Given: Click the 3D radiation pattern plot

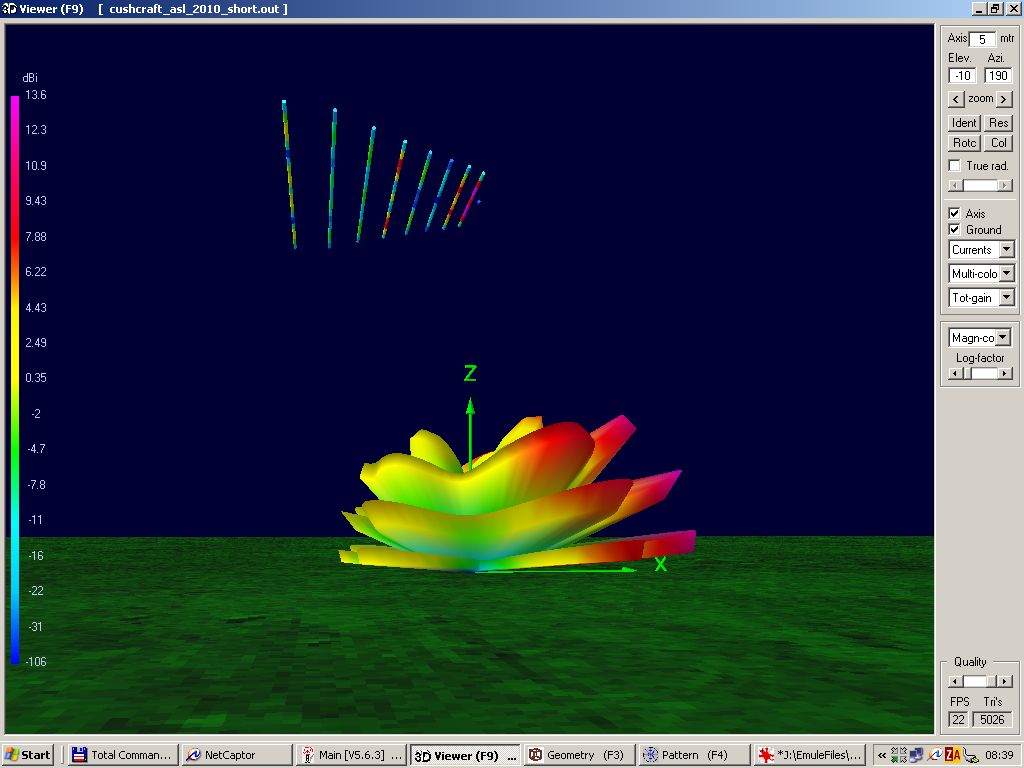Looking at the screenshot, I should tap(516, 496).
